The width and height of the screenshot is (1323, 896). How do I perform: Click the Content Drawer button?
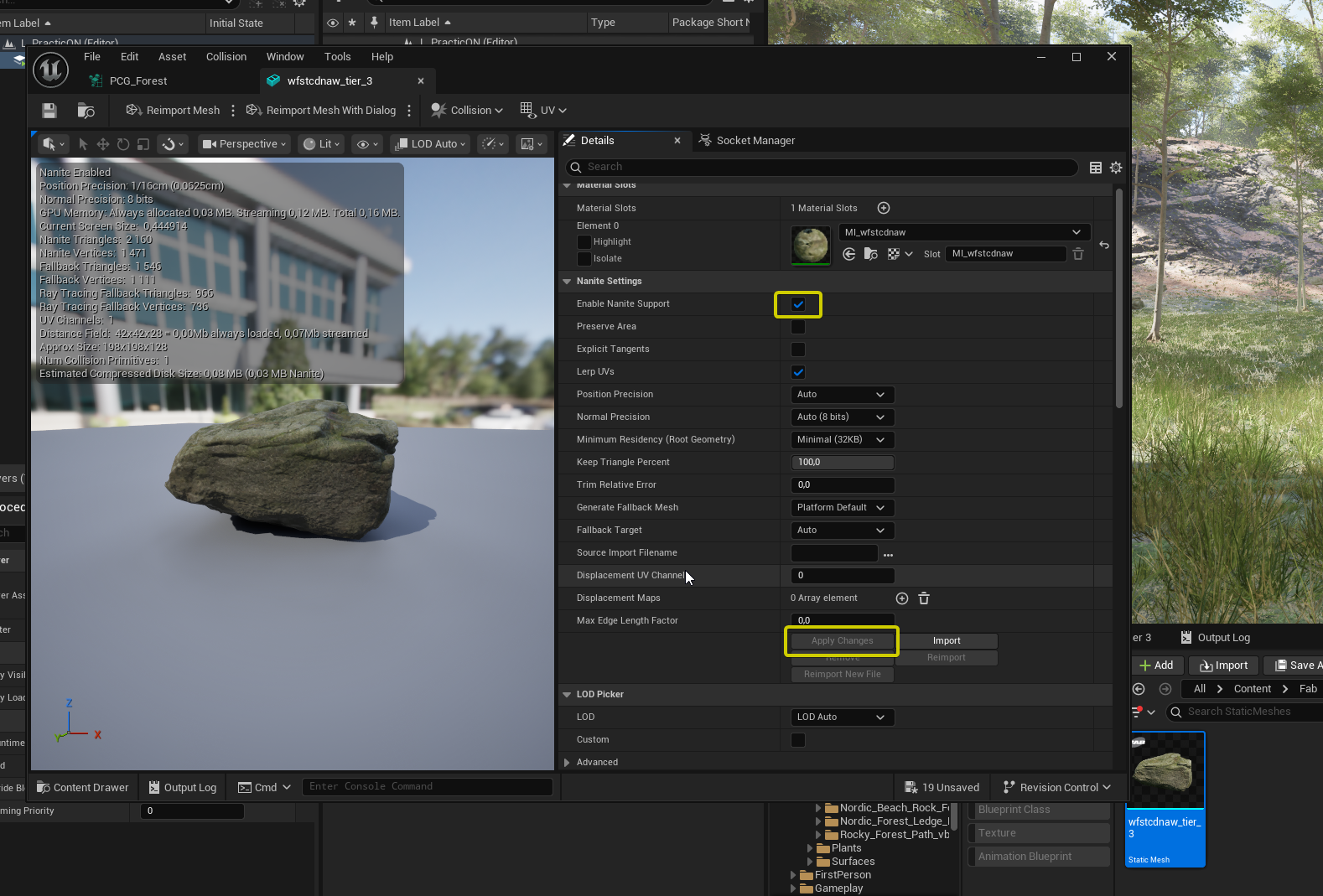coord(82,788)
